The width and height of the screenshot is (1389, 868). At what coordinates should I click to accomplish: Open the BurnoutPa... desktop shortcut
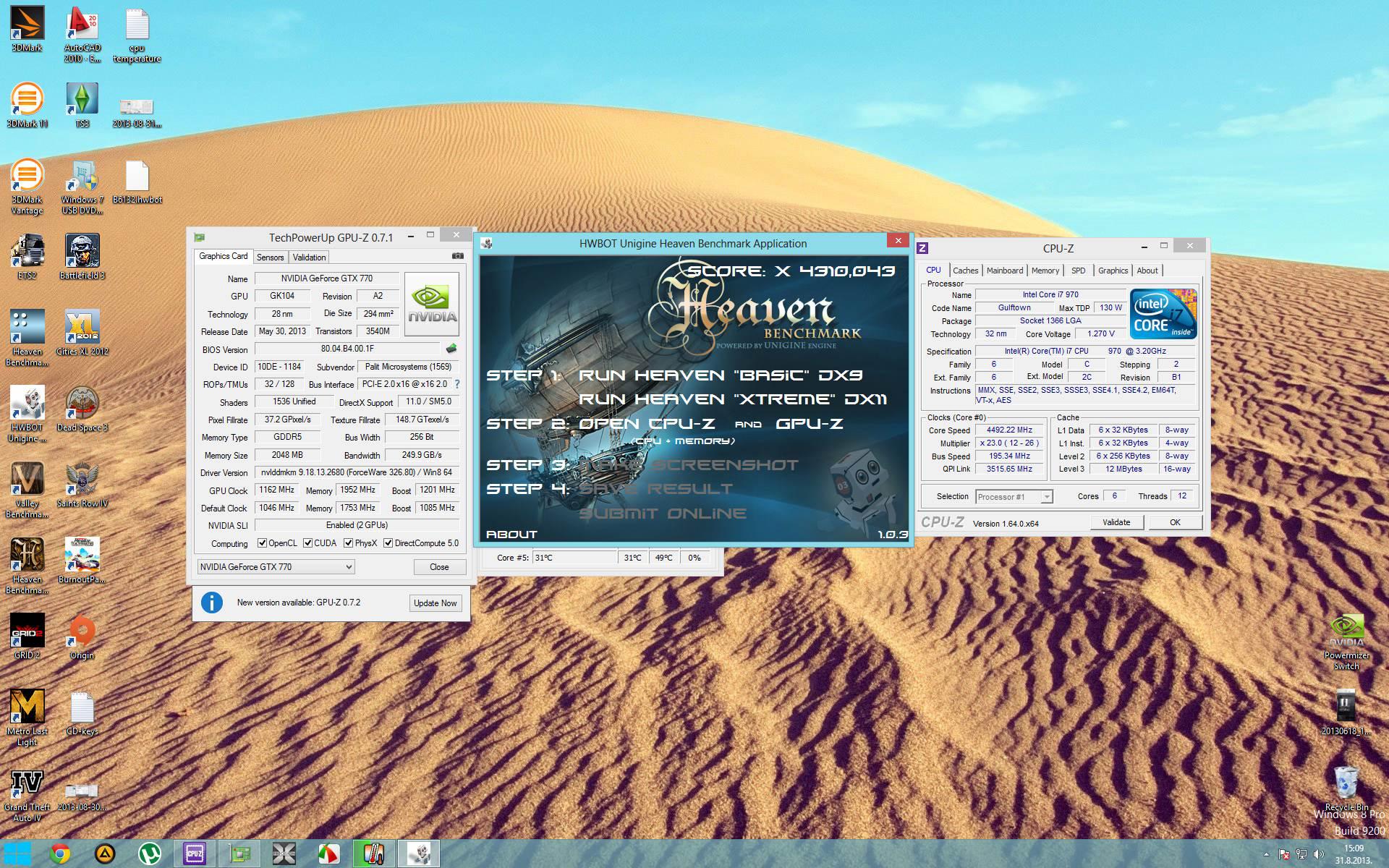tap(82, 561)
